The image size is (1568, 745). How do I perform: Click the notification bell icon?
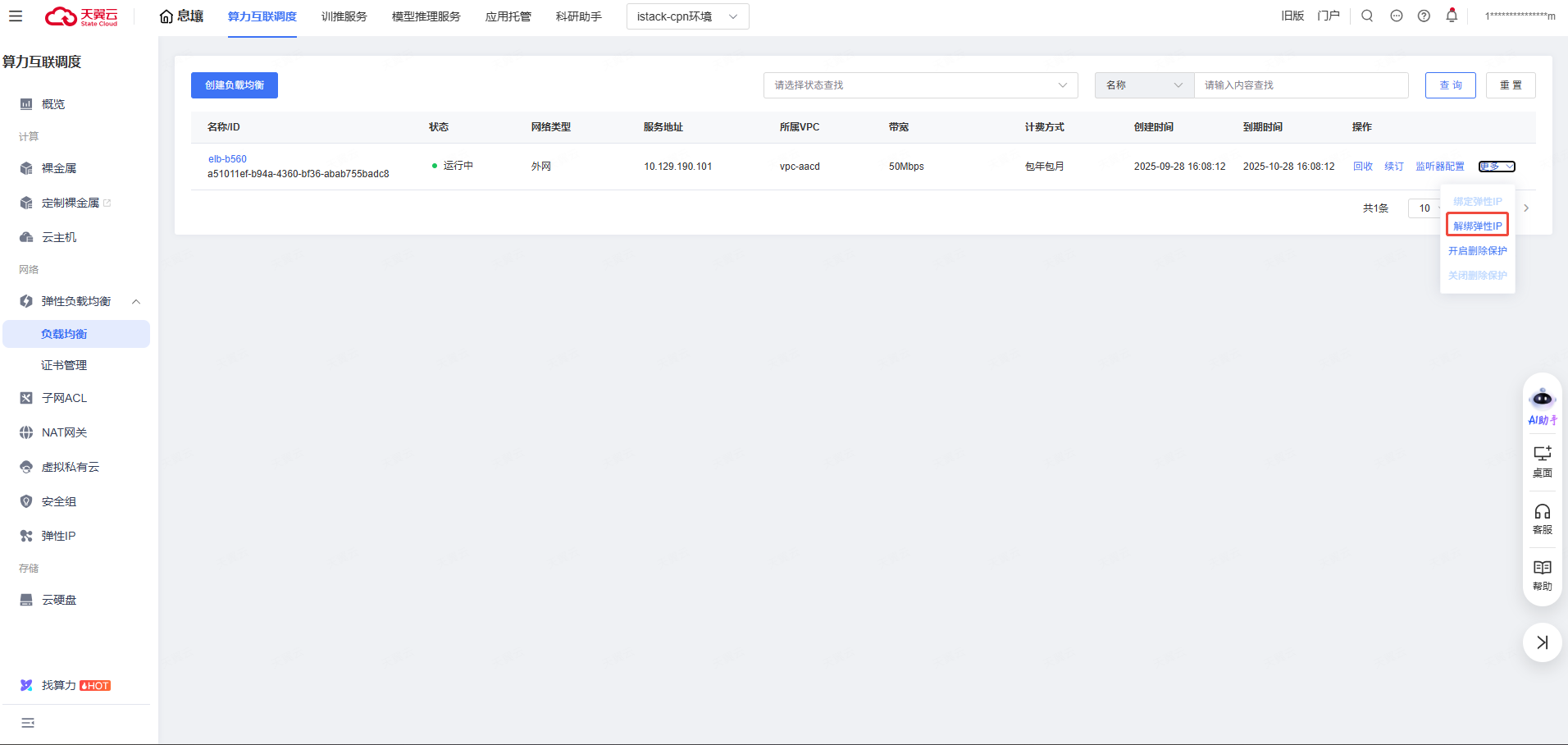coord(1452,16)
